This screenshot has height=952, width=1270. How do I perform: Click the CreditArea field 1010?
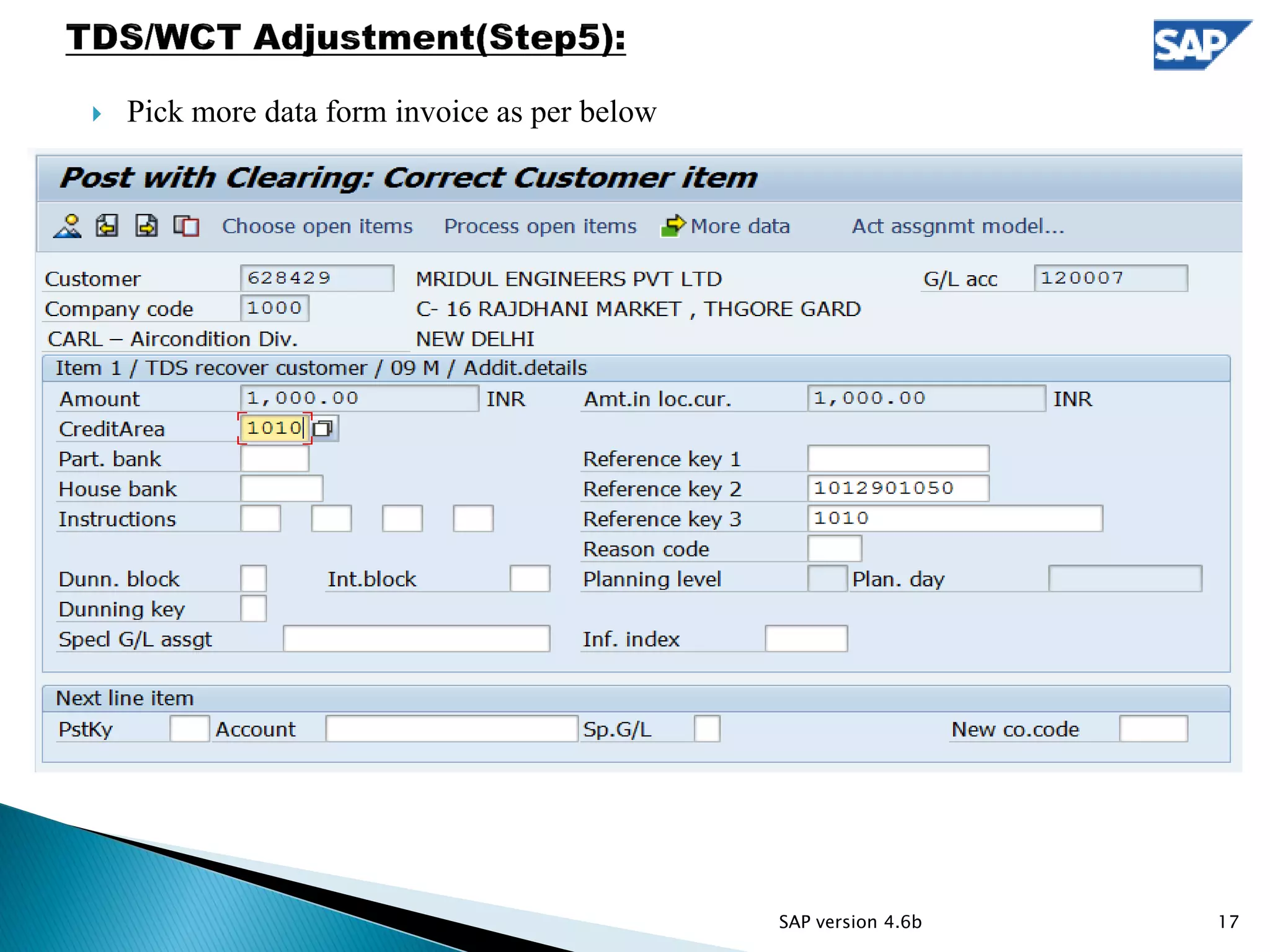pyautogui.click(x=275, y=428)
